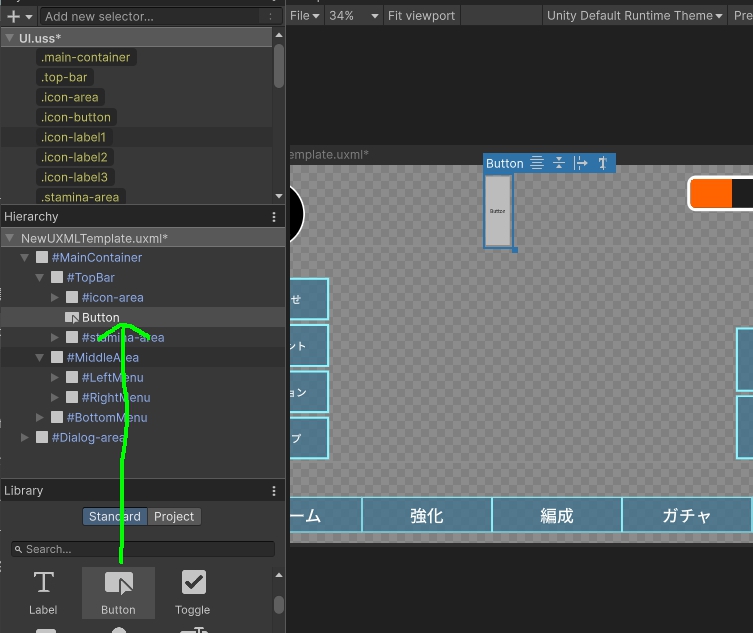The height and width of the screenshot is (633, 753).
Task: Click the horizontal spacing icon in Button header
Action: coord(581,163)
